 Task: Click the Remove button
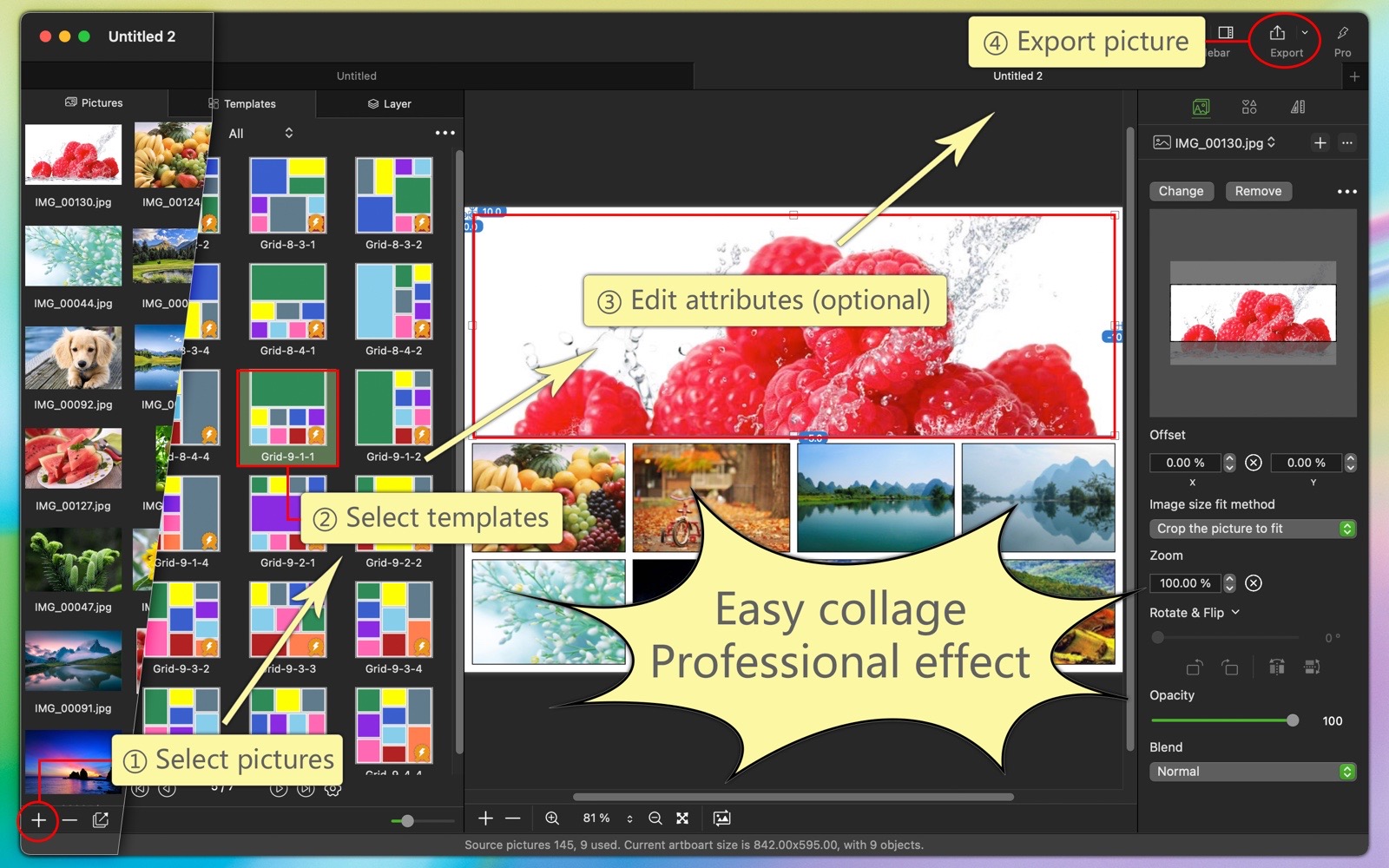click(x=1258, y=191)
